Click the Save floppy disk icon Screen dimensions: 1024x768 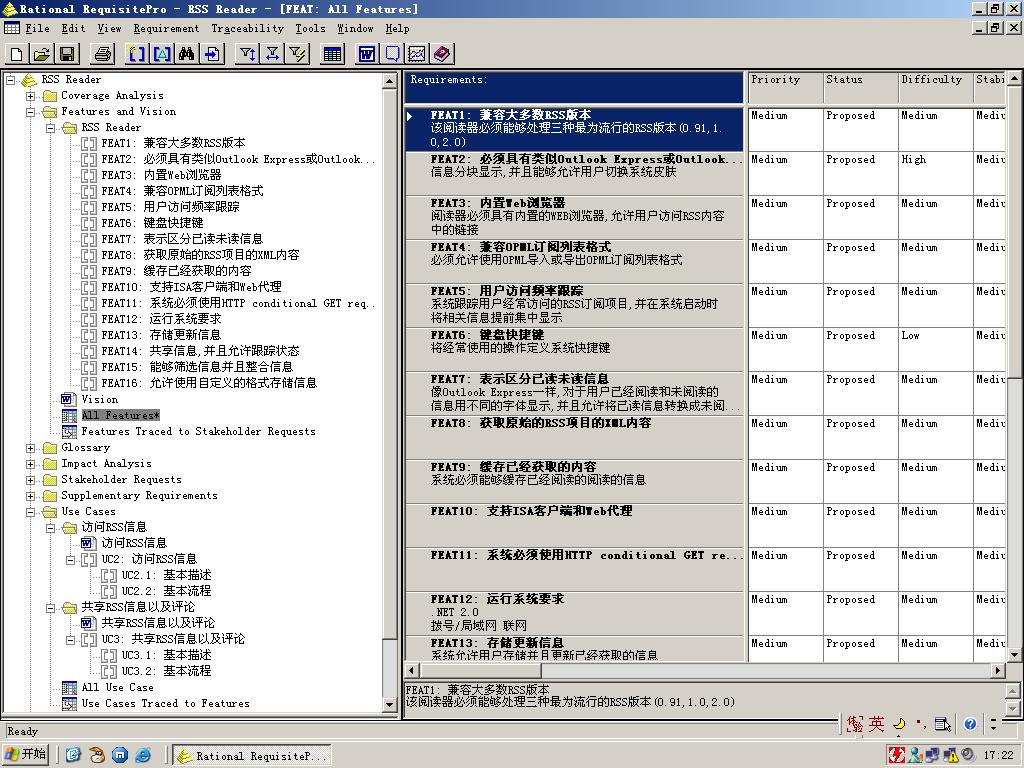67,54
